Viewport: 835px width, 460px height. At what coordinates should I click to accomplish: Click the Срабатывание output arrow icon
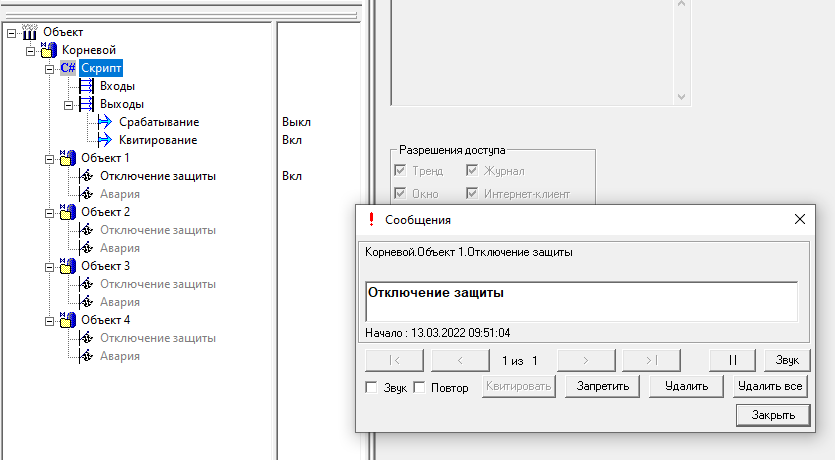point(105,122)
